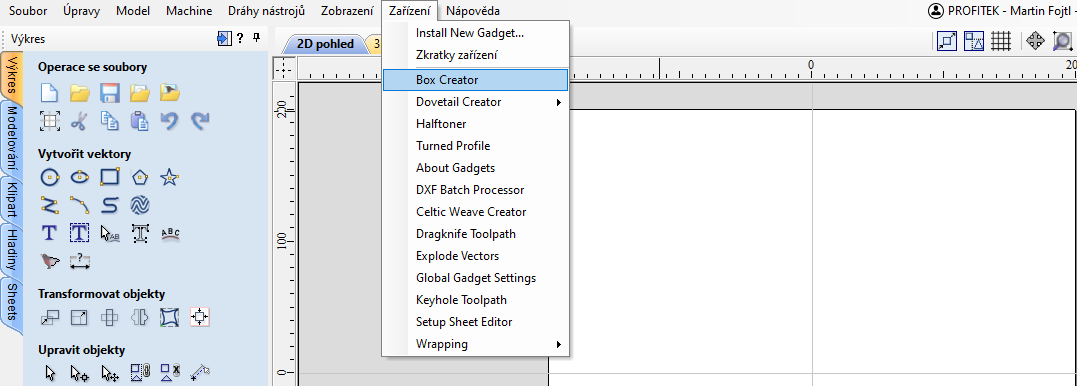Select the Draw Circle tool
This screenshot has width=1077, height=386.
[x=49, y=178]
